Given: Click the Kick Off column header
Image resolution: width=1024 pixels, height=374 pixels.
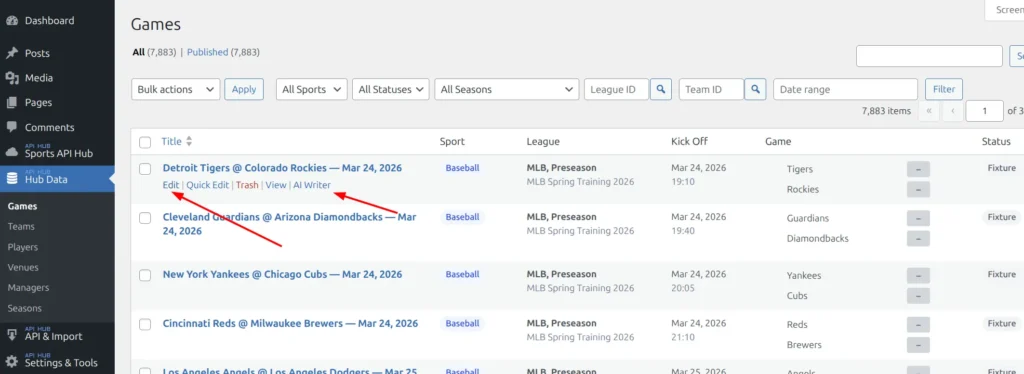Looking at the screenshot, I should point(689,142).
